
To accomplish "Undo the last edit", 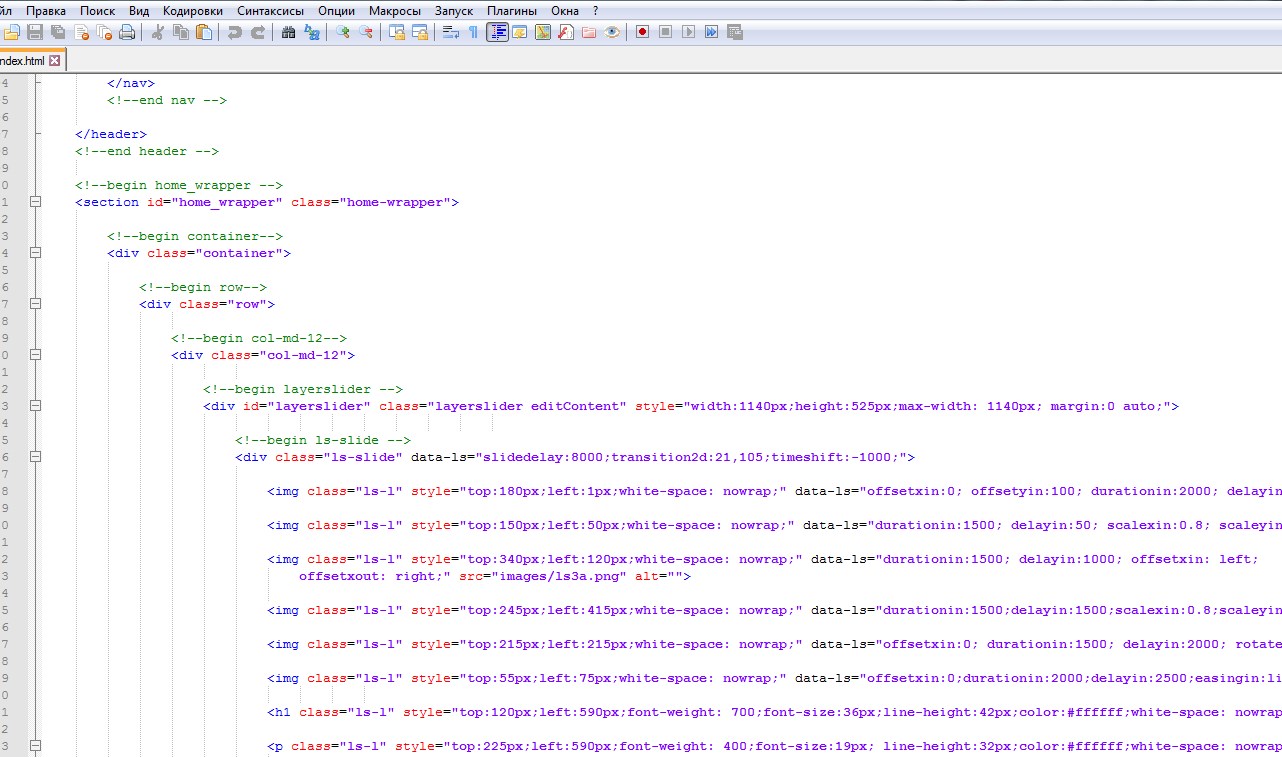I will (x=235, y=31).
